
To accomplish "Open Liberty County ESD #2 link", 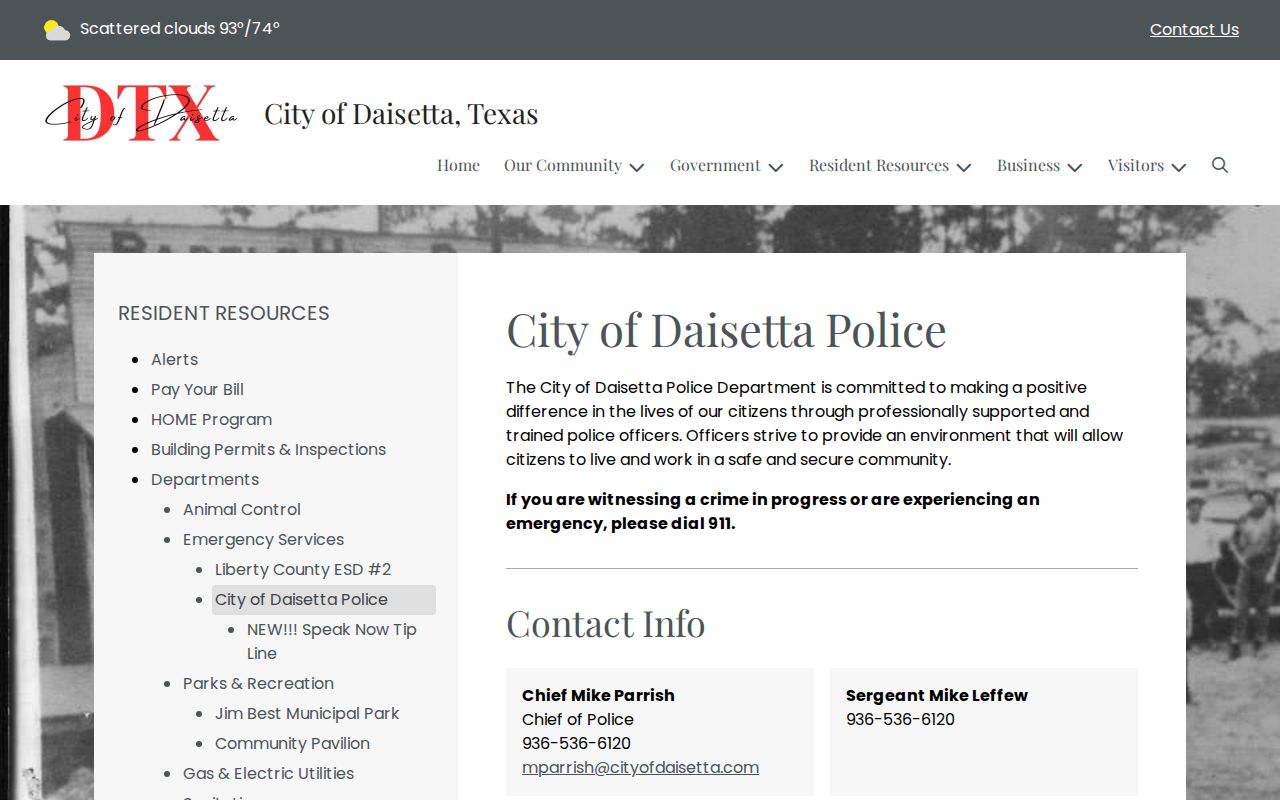I will click(303, 569).
